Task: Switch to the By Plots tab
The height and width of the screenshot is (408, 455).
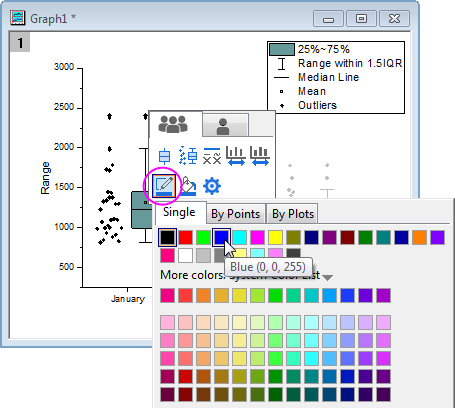Action: coord(293,214)
